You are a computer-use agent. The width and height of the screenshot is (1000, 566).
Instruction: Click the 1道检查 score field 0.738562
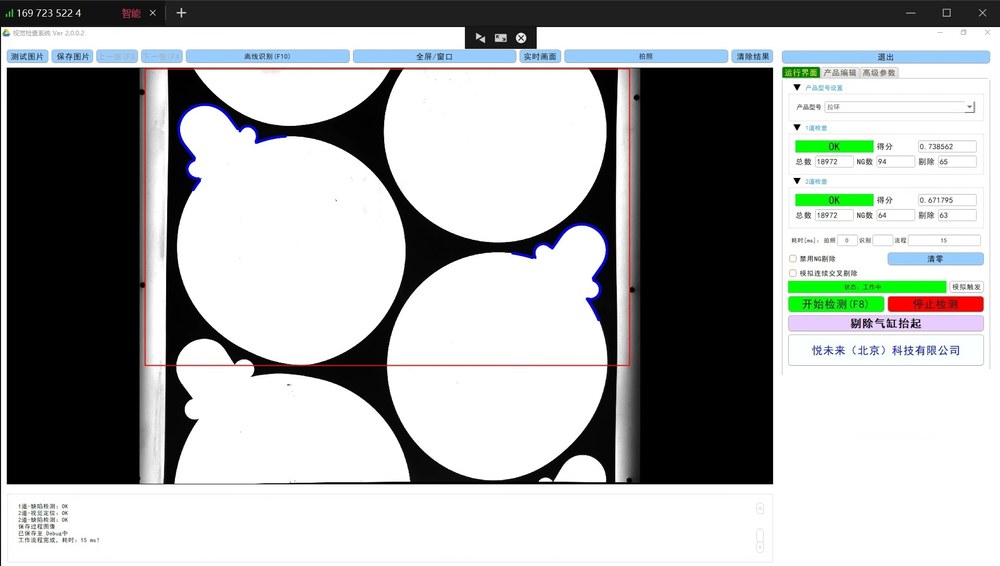pos(946,146)
